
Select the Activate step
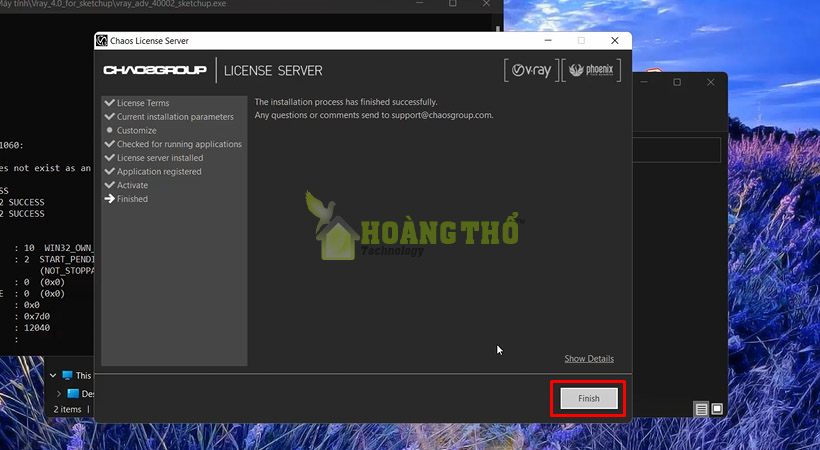132,185
